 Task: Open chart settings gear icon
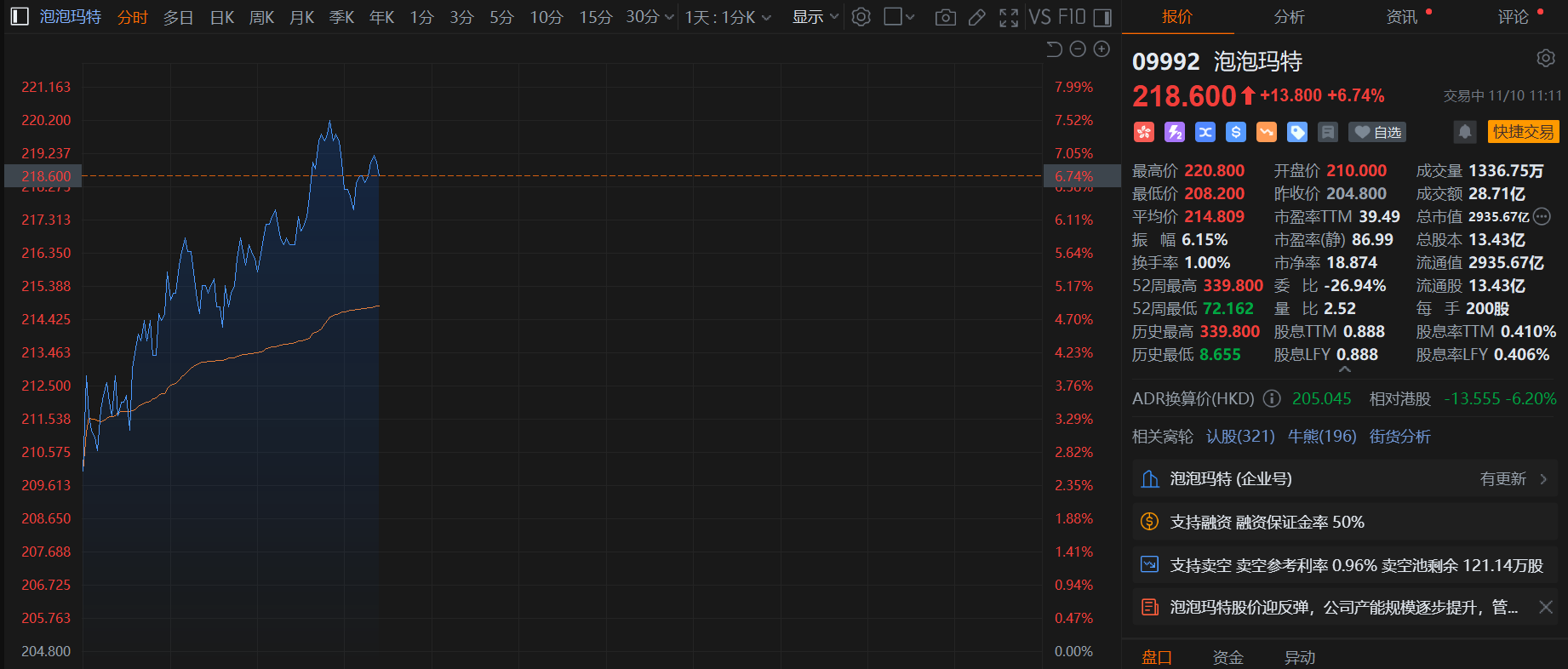point(861,17)
